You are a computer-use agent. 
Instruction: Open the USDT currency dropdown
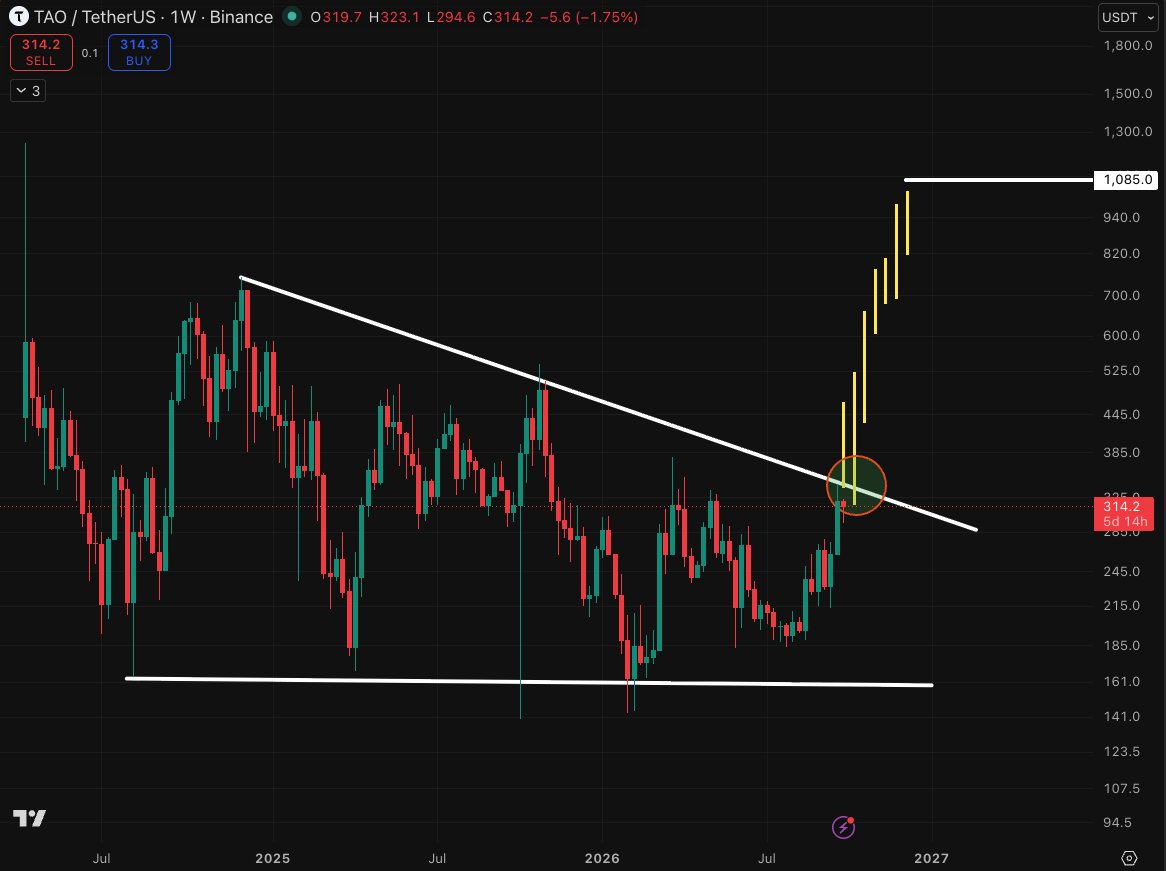click(x=1128, y=17)
